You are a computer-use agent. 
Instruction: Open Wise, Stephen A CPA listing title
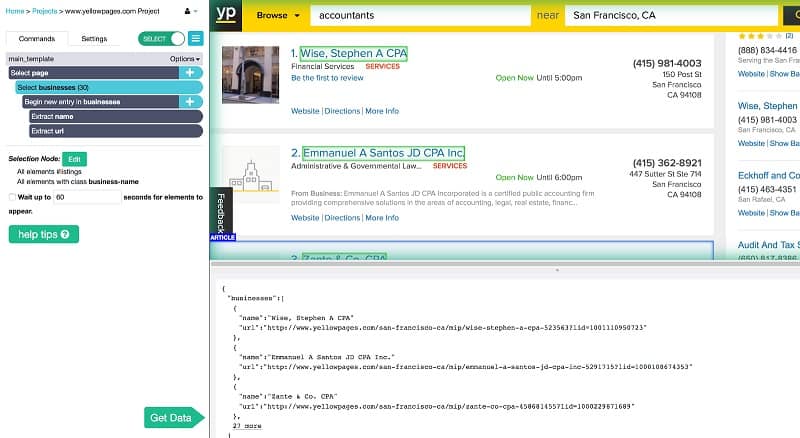pyautogui.click(x=354, y=53)
